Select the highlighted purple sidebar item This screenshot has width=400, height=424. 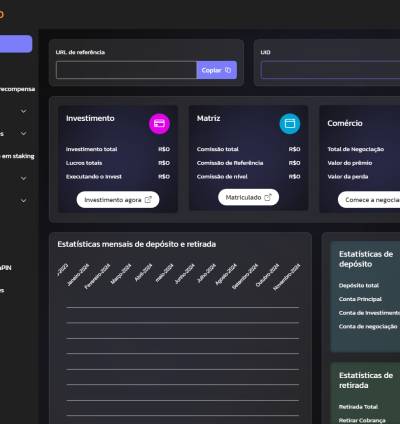(16, 44)
